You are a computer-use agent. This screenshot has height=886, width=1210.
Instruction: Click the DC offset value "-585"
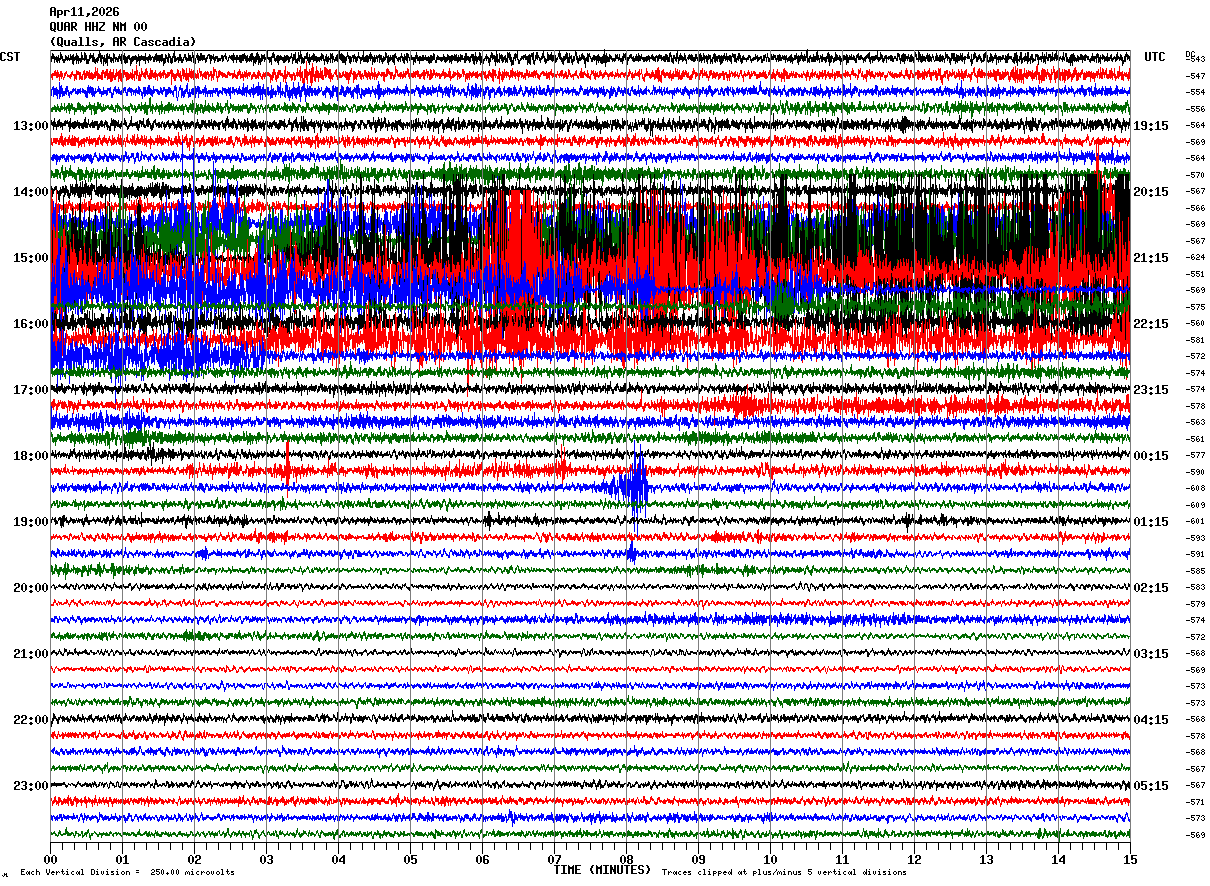[1195, 571]
